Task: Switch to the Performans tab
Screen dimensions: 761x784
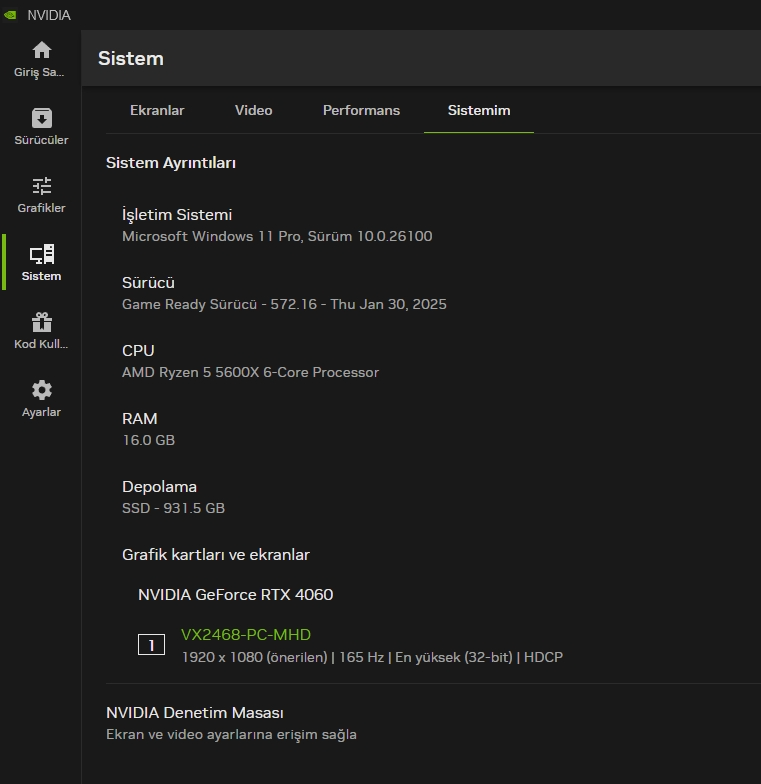Action: tap(361, 110)
